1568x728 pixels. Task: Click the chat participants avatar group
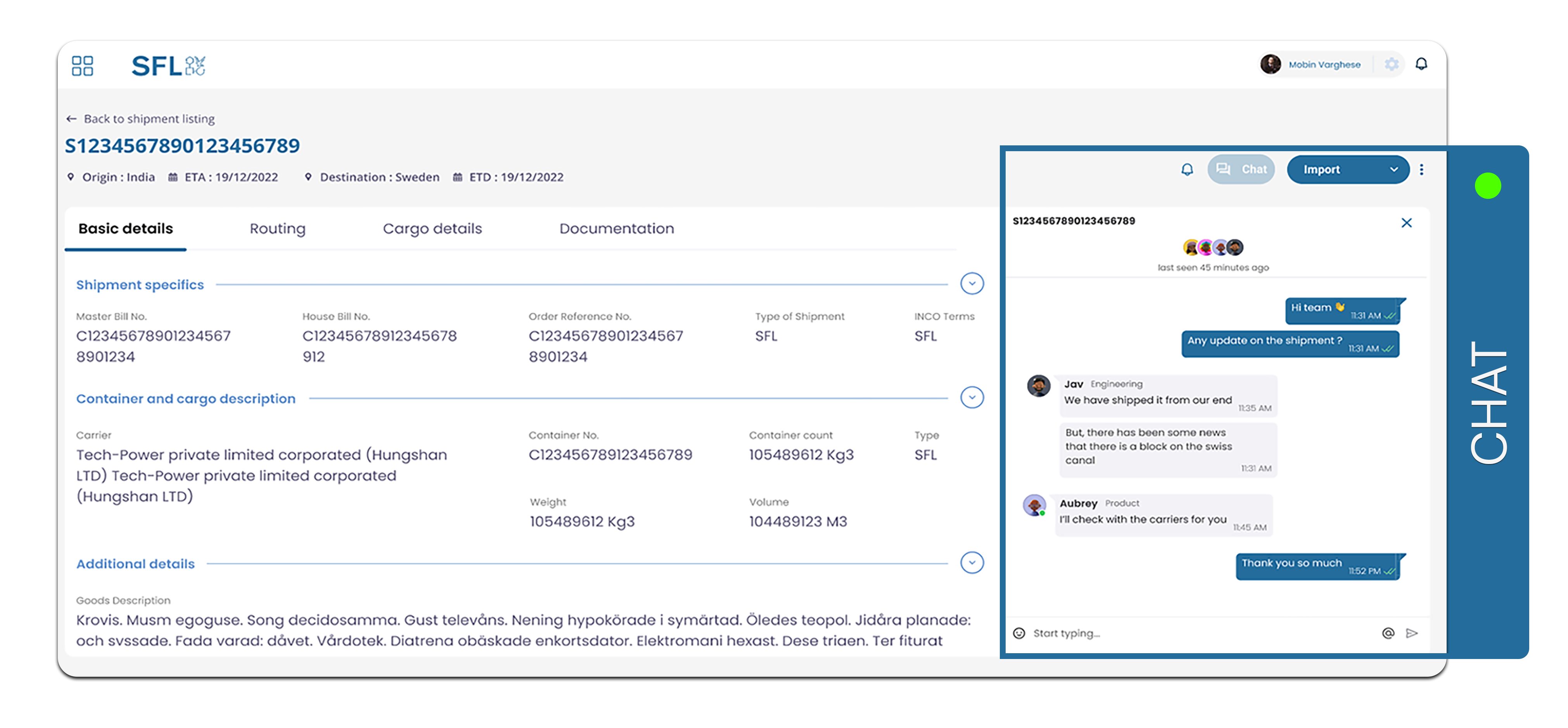tap(1212, 248)
